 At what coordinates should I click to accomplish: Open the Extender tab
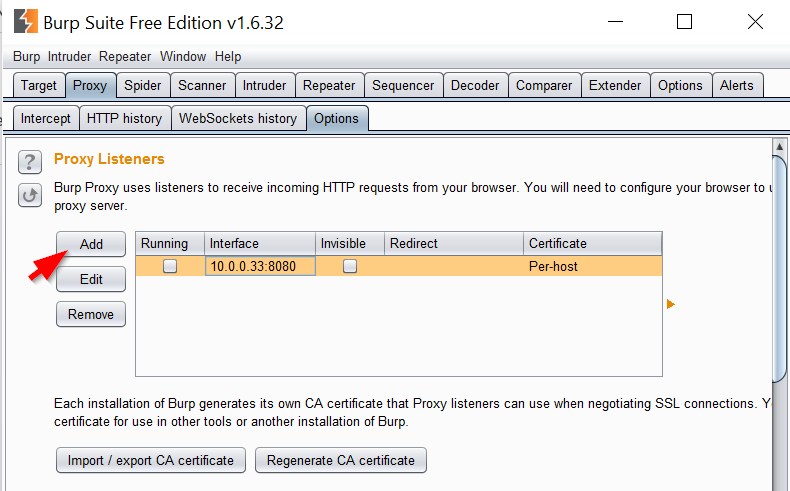coord(615,86)
